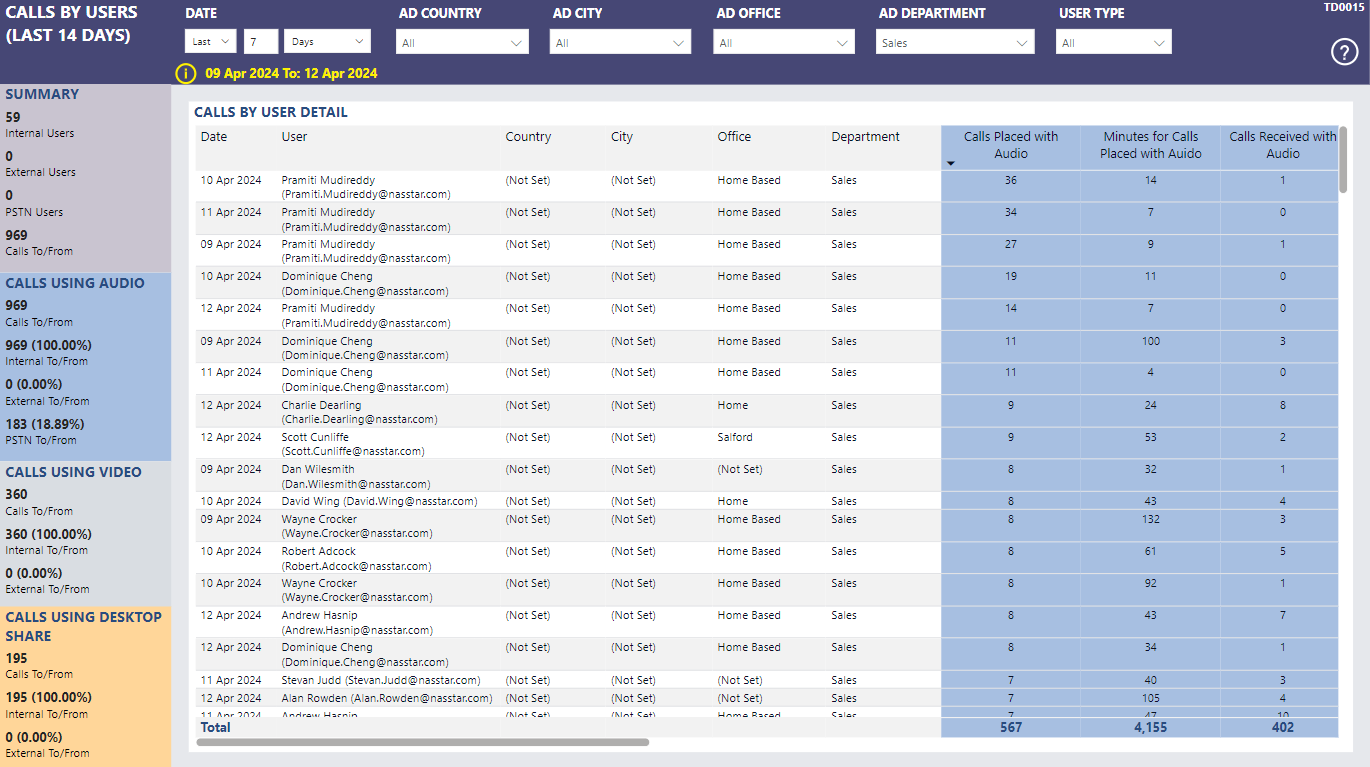1370x767 pixels.
Task: Sort by the User column header
Action: click(x=294, y=137)
